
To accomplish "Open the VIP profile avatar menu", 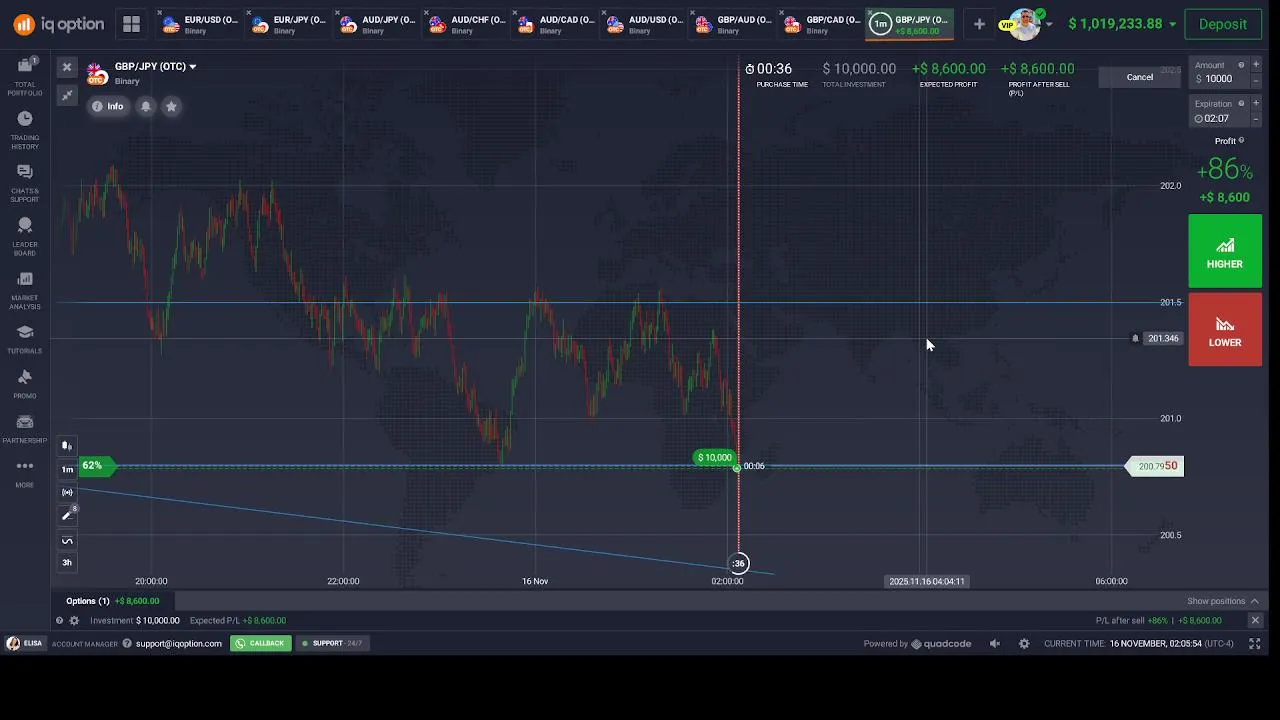I will click(x=1023, y=24).
